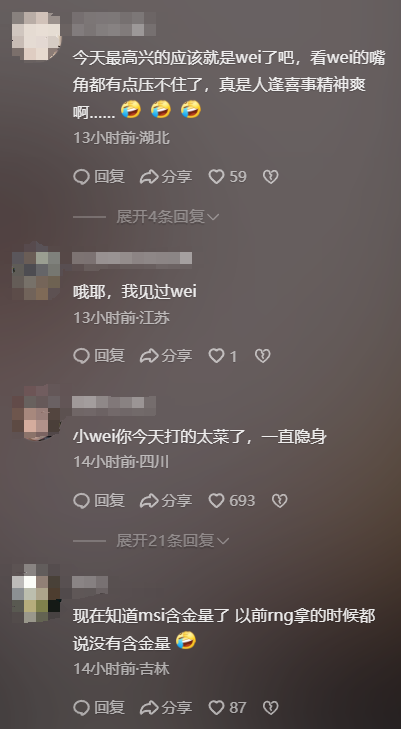Reply to the Sichuan comment about 小wei
This screenshot has height=729, width=401.
pos(99,501)
